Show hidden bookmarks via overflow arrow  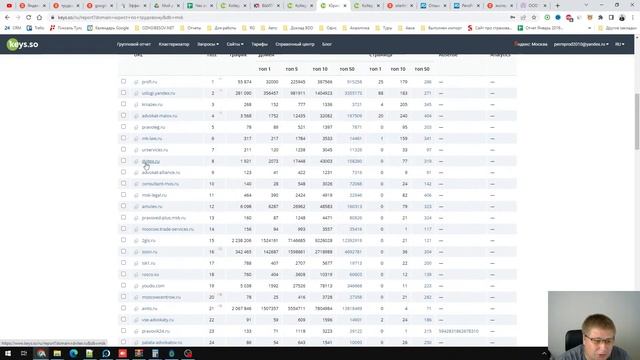point(589,28)
